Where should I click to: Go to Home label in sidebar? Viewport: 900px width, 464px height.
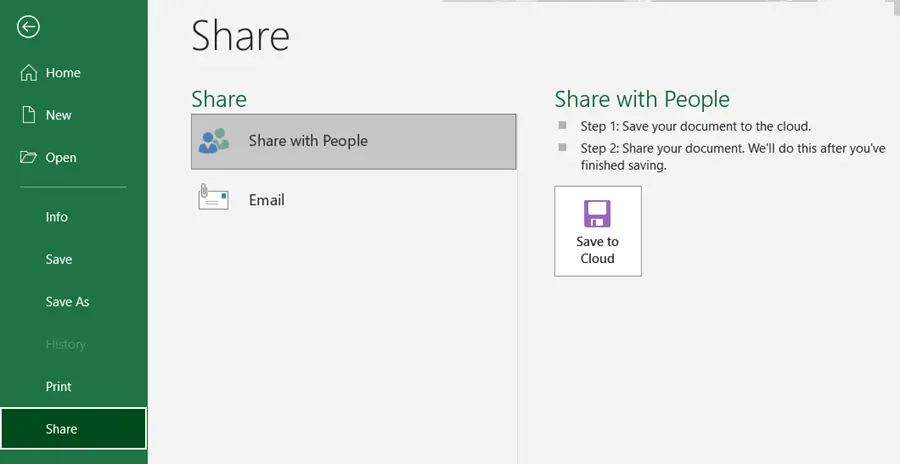63,73
